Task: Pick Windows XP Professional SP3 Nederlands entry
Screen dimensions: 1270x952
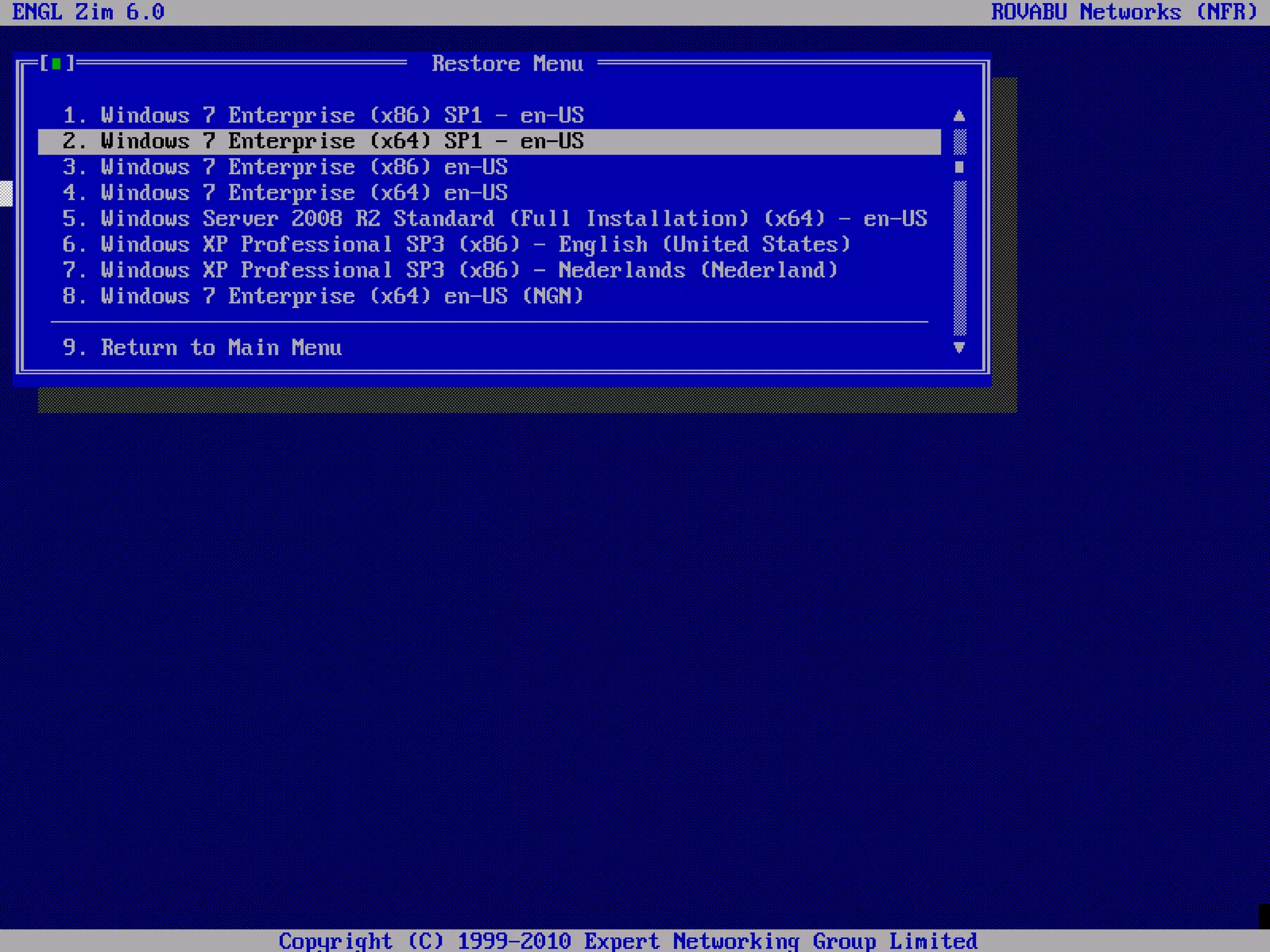Action: pyautogui.click(x=450, y=270)
